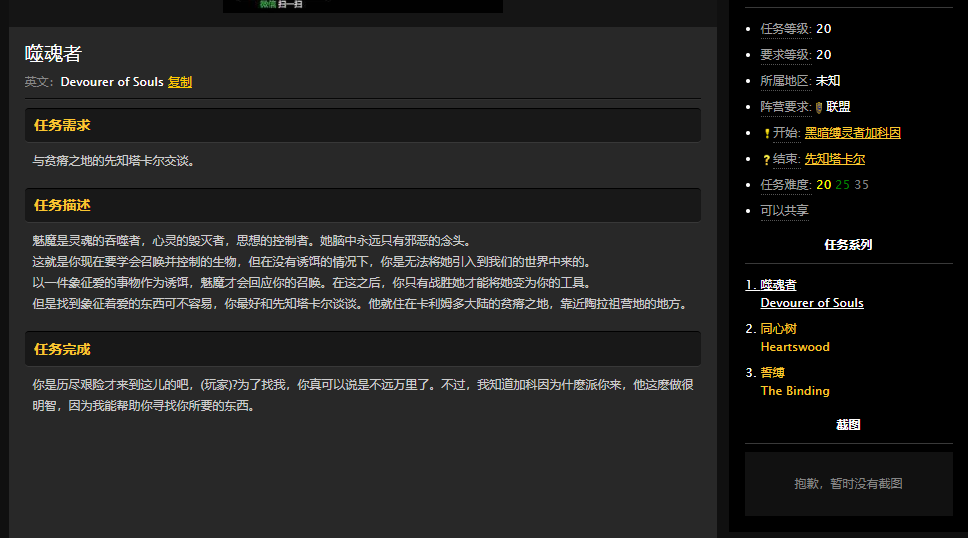Click the green difficulty value 25
This screenshot has height=538, width=968.
(842, 185)
